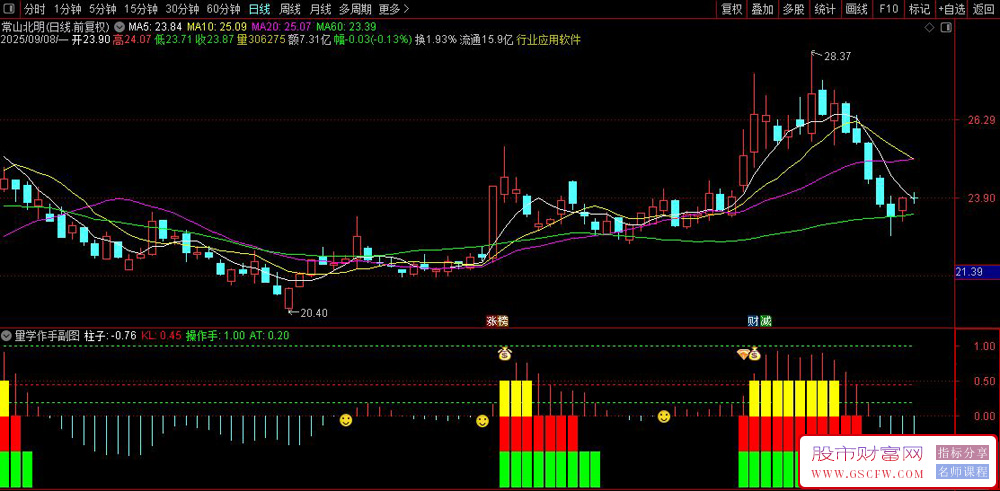Click the 操作手: 1.00 value

point(216,335)
